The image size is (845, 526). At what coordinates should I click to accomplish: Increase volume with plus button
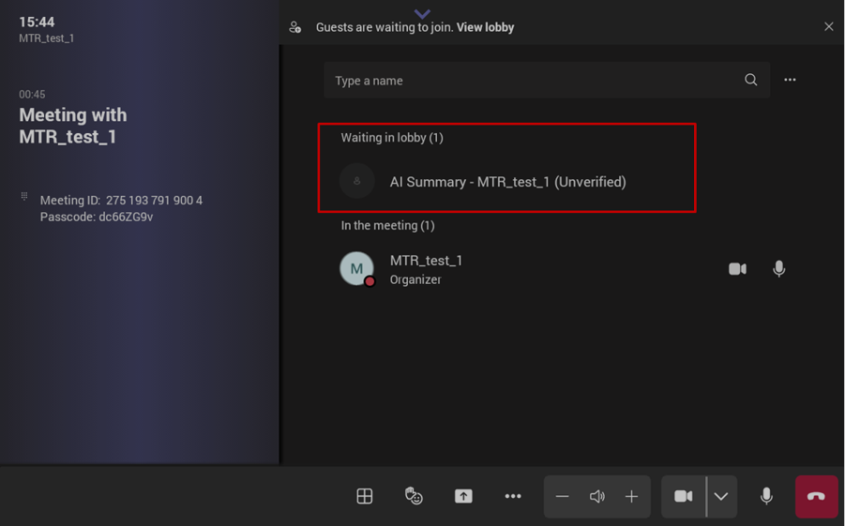pos(631,496)
